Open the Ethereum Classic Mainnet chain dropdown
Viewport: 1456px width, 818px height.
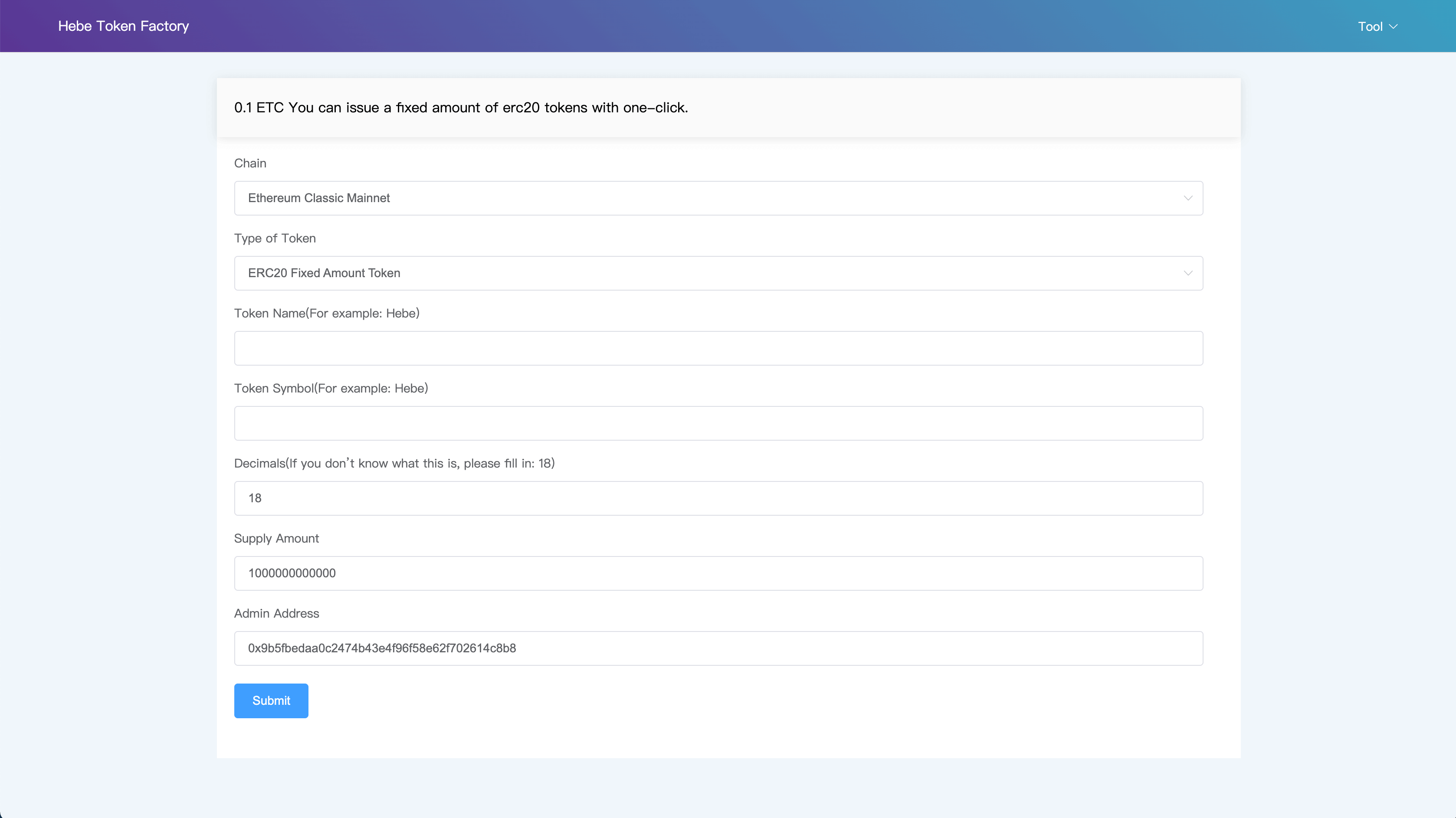tap(718, 198)
